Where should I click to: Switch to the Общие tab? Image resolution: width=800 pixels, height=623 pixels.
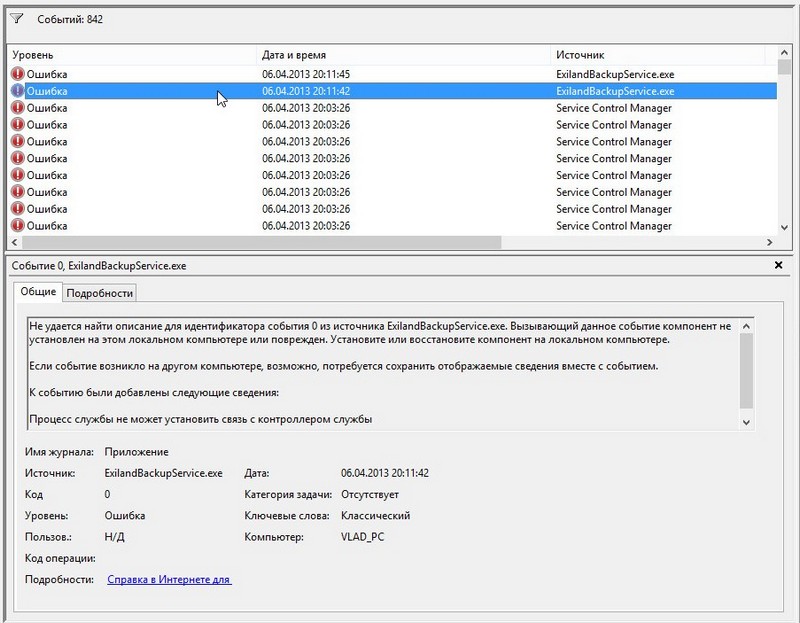[x=38, y=292]
